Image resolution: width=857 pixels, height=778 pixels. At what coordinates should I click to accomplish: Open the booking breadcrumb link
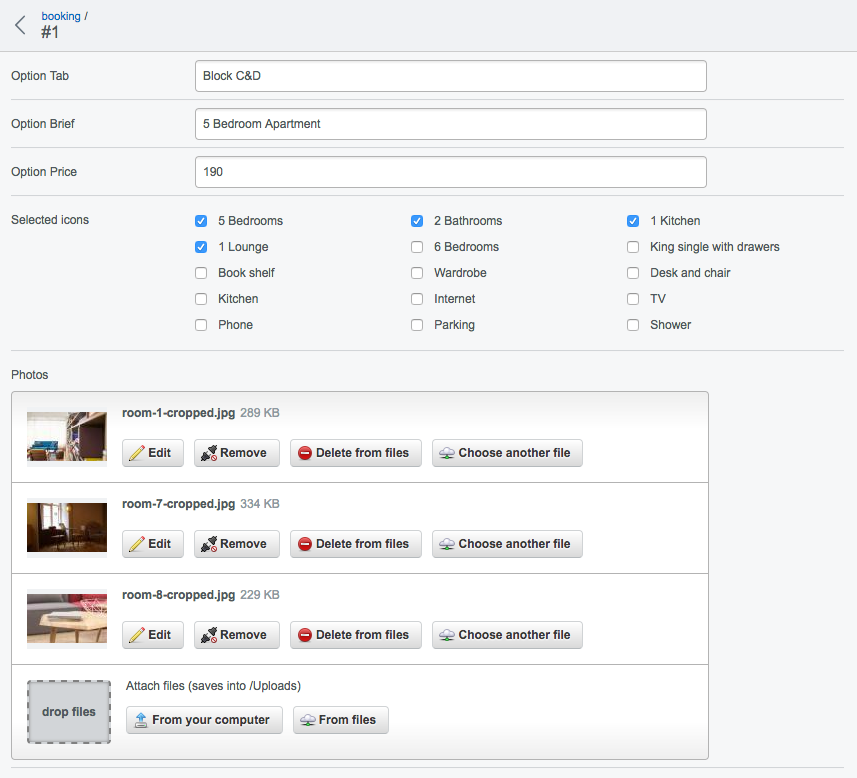61,16
